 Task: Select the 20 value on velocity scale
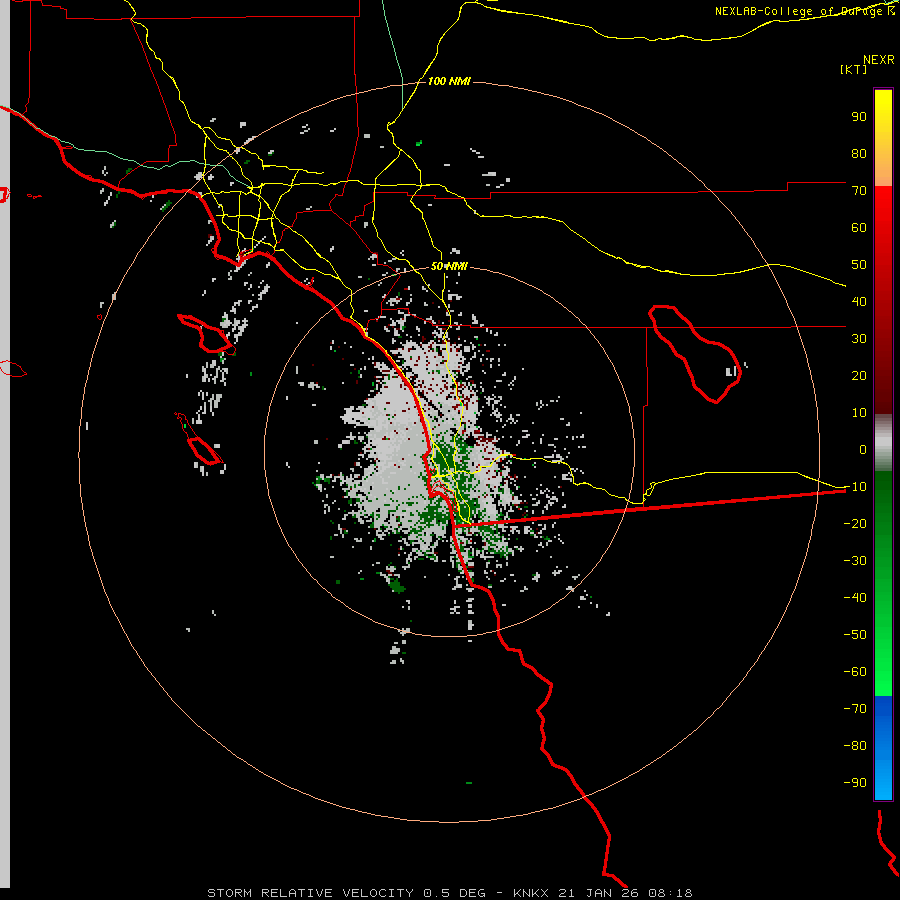point(859,375)
